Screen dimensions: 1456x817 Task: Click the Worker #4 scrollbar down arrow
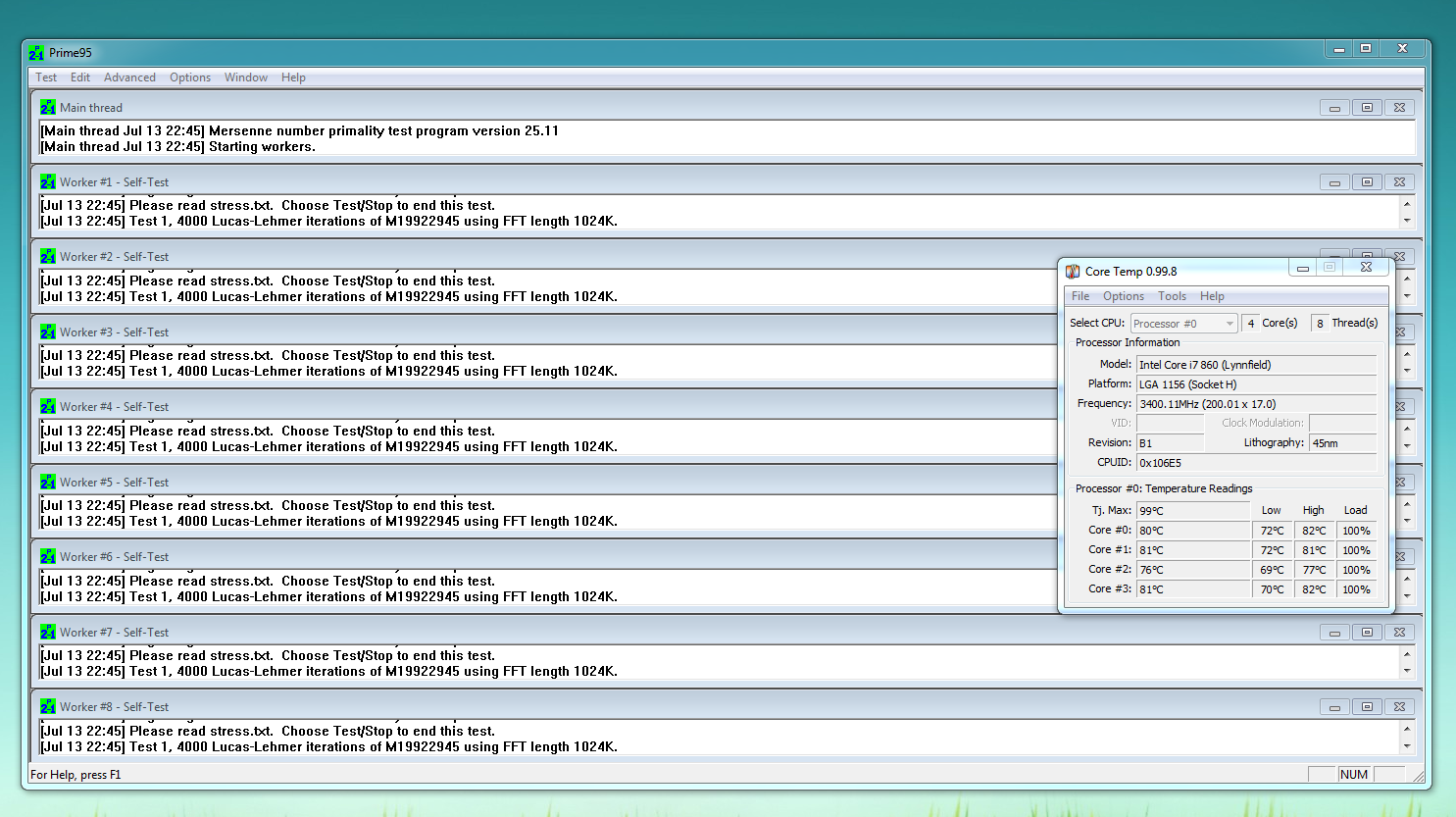[1407, 446]
